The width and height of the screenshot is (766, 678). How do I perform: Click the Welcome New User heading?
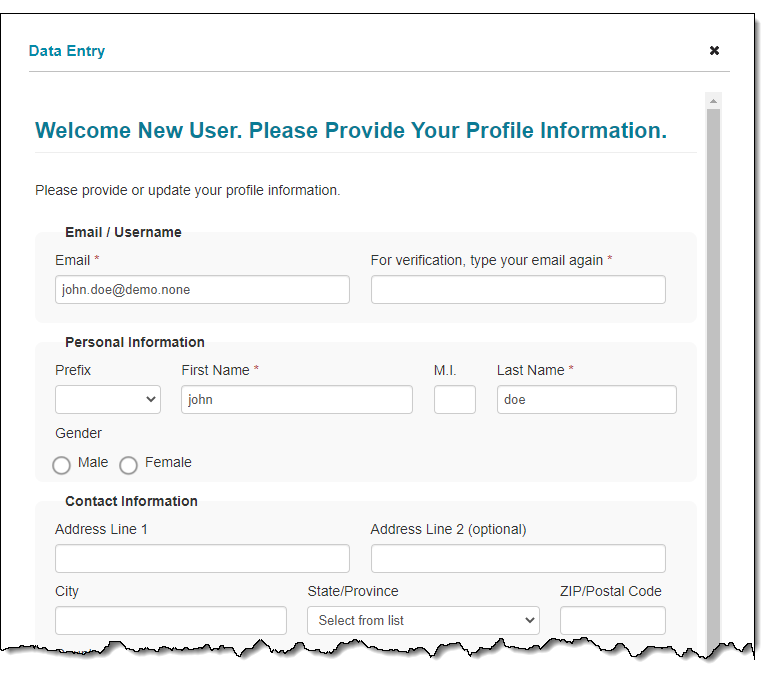pyautogui.click(x=350, y=131)
